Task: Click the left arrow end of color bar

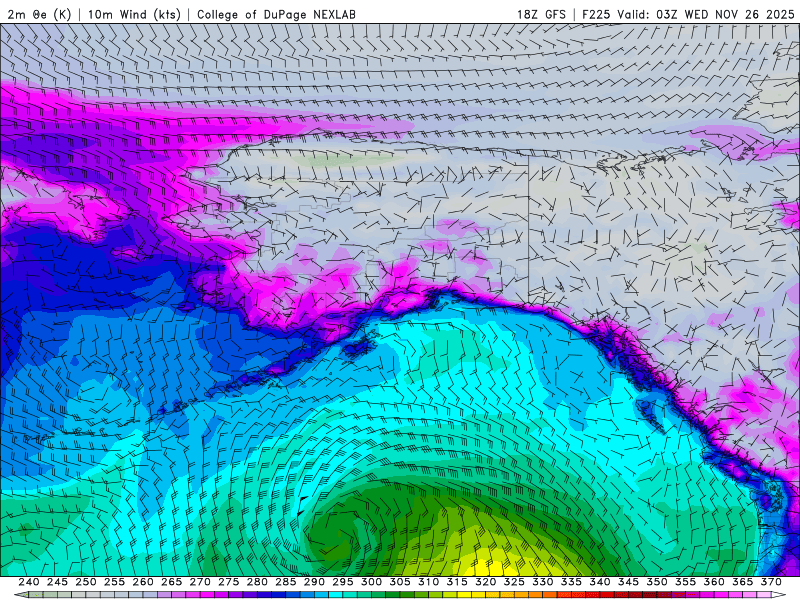Action: [x=21, y=595]
